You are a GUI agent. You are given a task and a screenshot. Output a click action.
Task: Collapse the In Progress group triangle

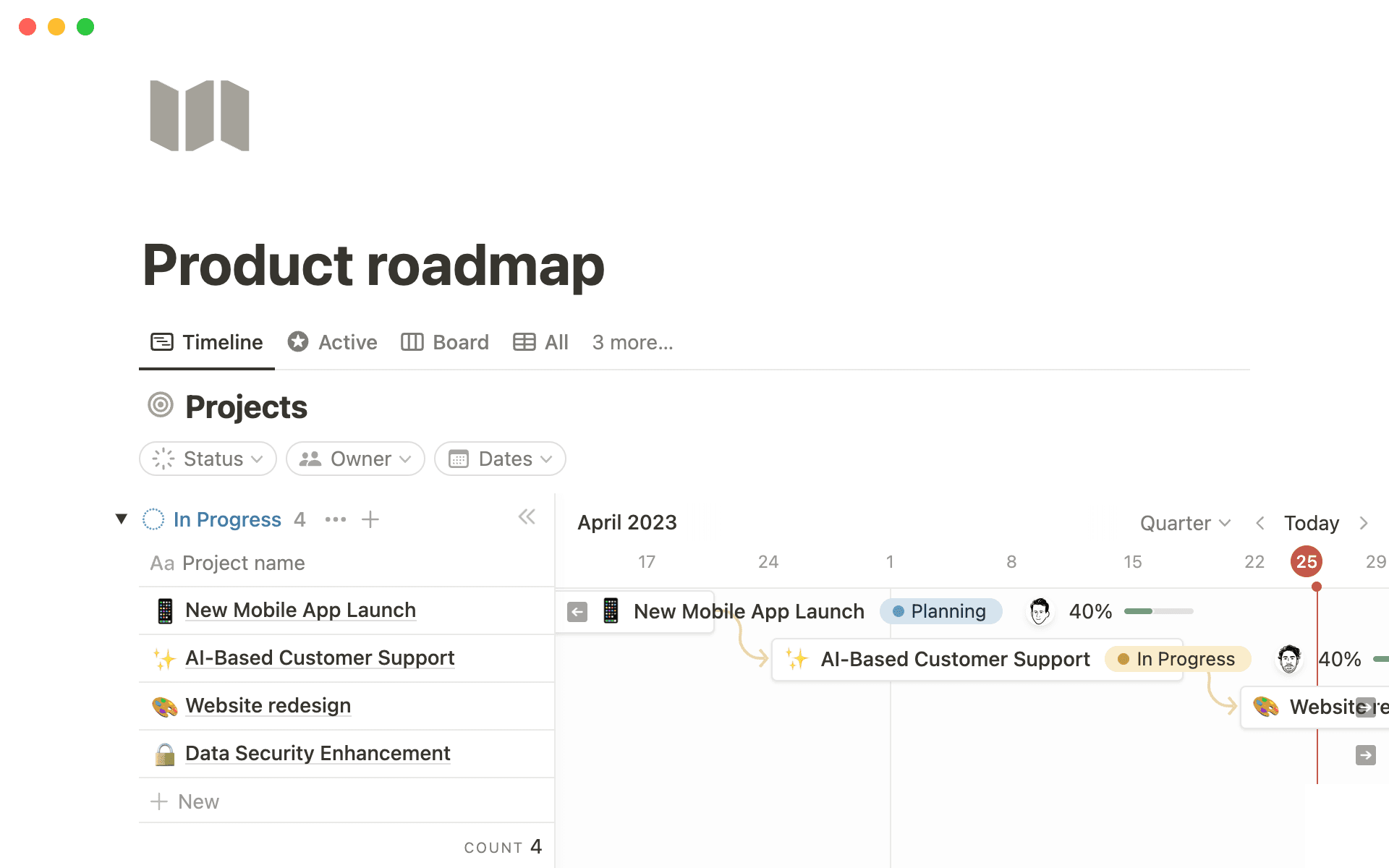pos(122,518)
